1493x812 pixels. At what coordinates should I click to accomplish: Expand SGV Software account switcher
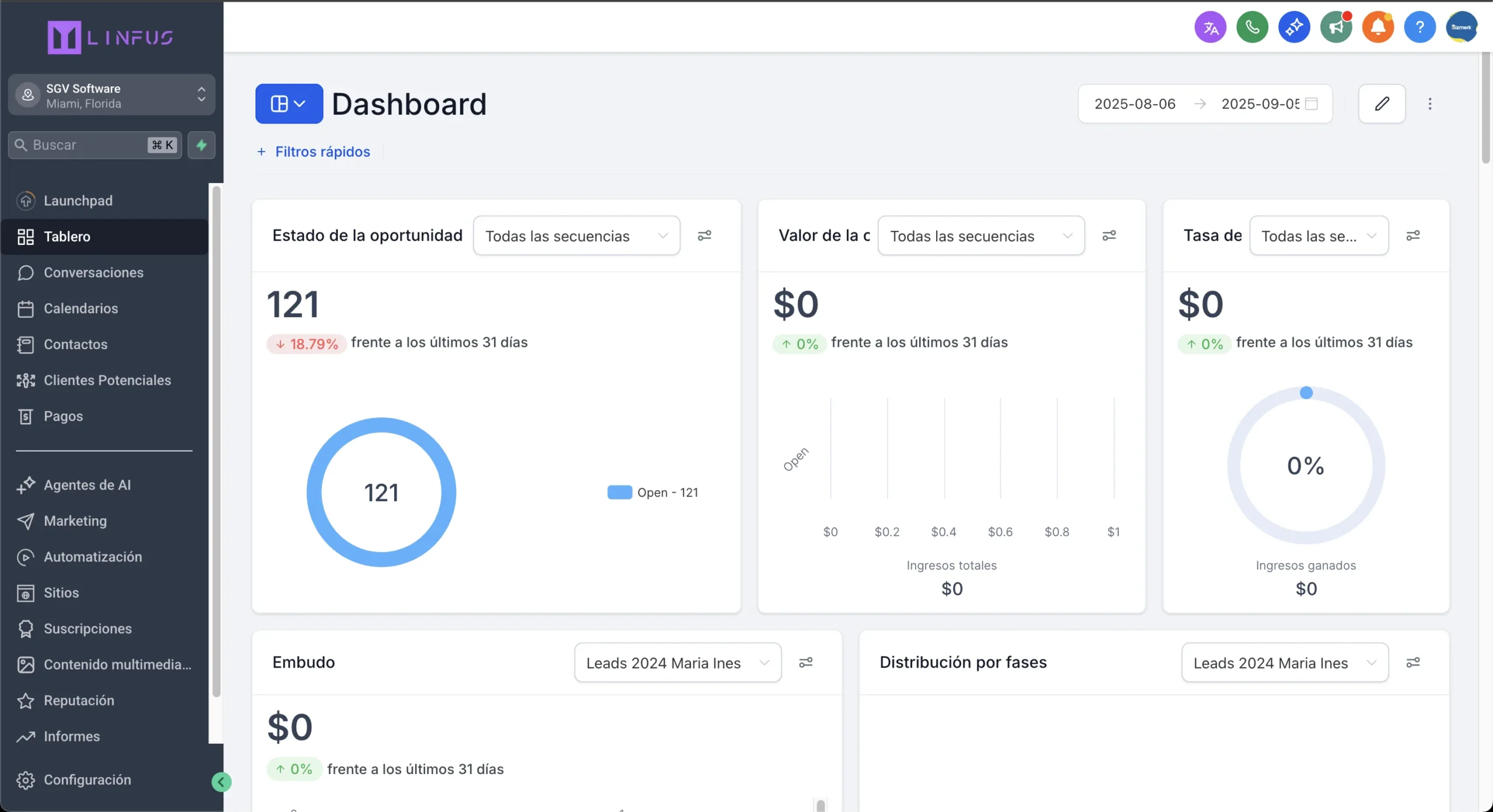pyautogui.click(x=111, y=95)
